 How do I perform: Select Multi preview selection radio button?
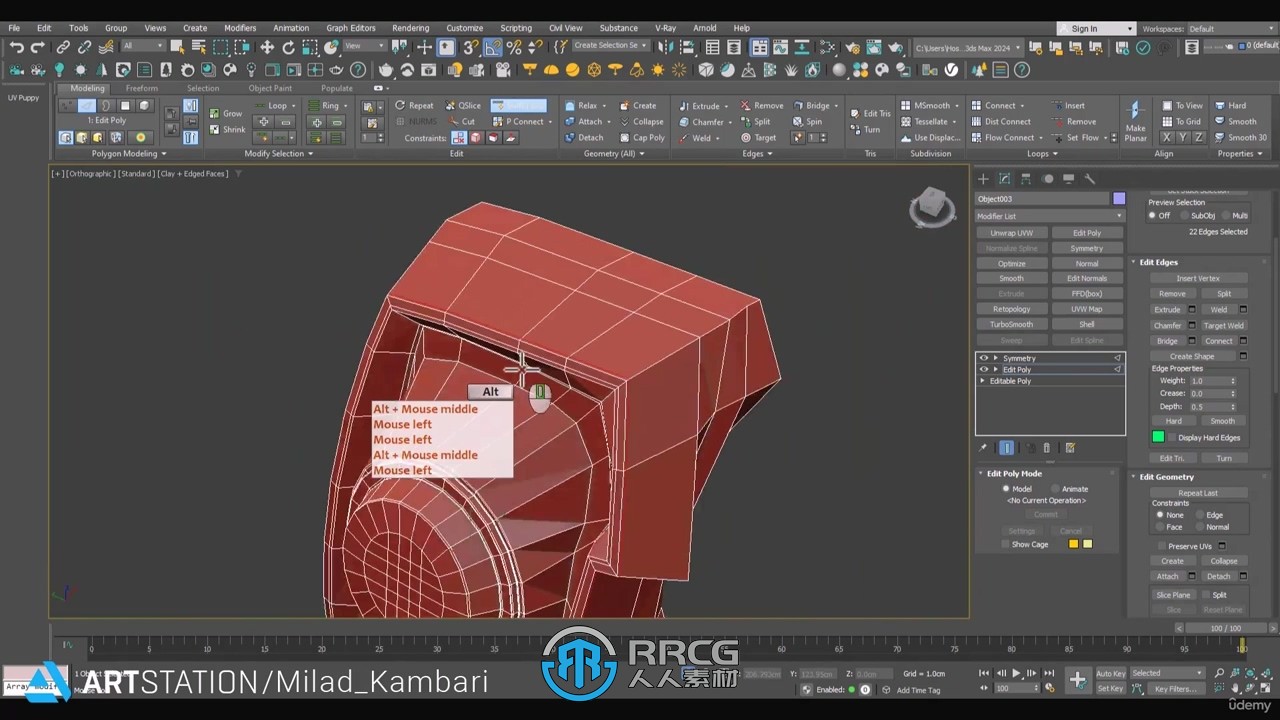1224,215
